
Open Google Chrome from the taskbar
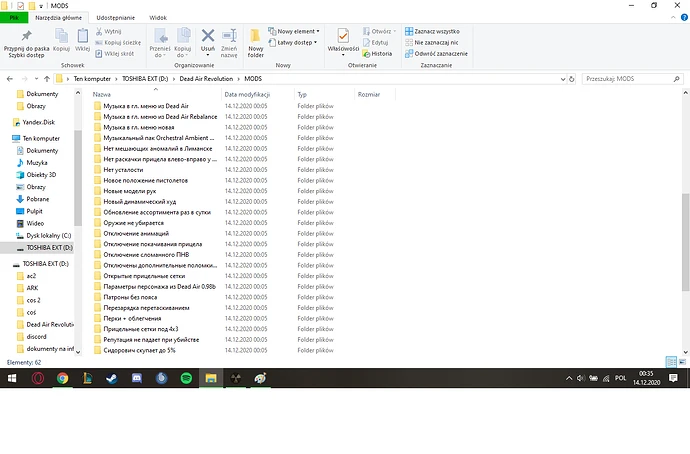(x=62, y=378)
